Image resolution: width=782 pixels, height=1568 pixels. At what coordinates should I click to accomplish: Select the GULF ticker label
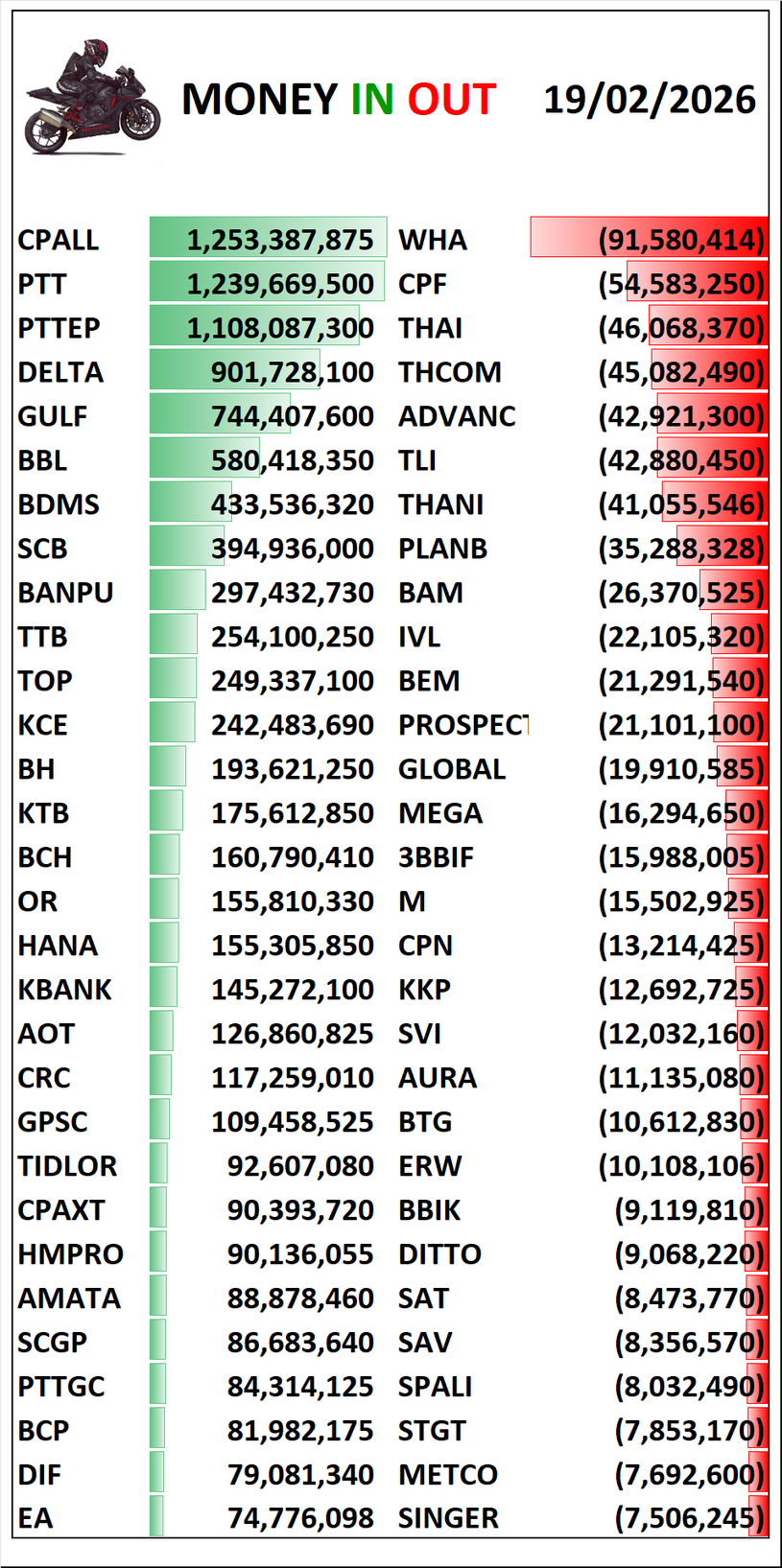pos(53,416)
